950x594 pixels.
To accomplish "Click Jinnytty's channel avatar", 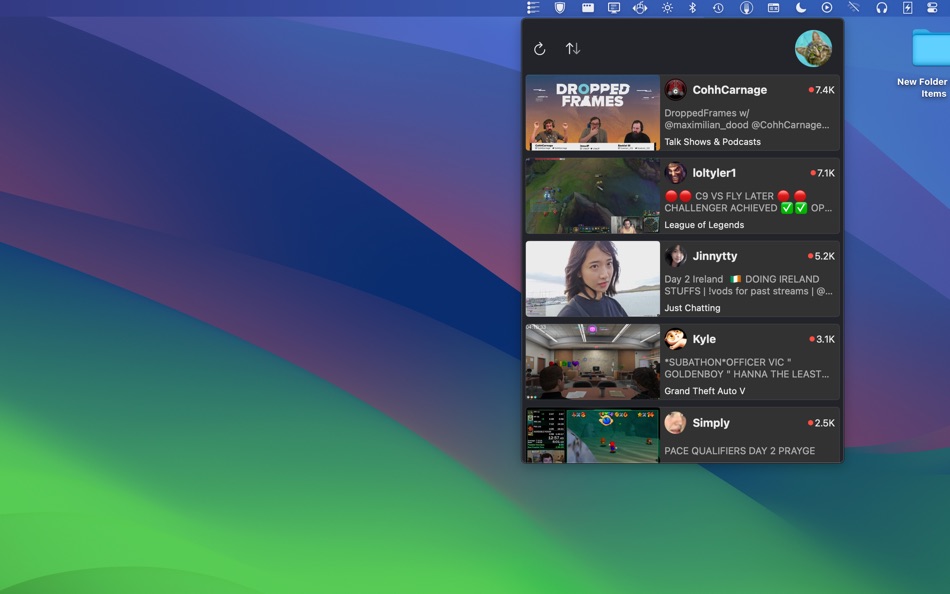I will click(x=677, y=256).
